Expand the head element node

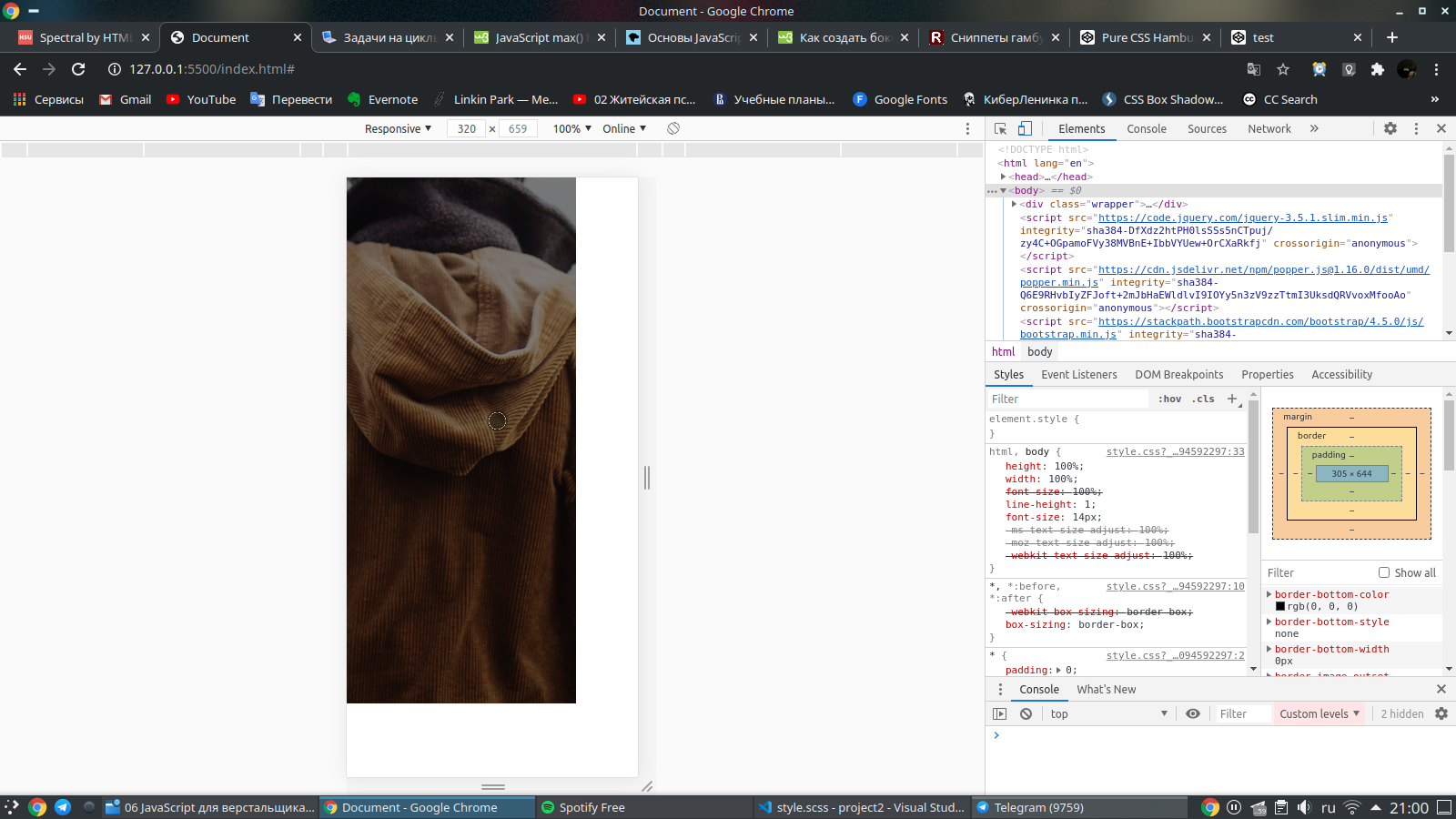click(x=1004, y=177)
